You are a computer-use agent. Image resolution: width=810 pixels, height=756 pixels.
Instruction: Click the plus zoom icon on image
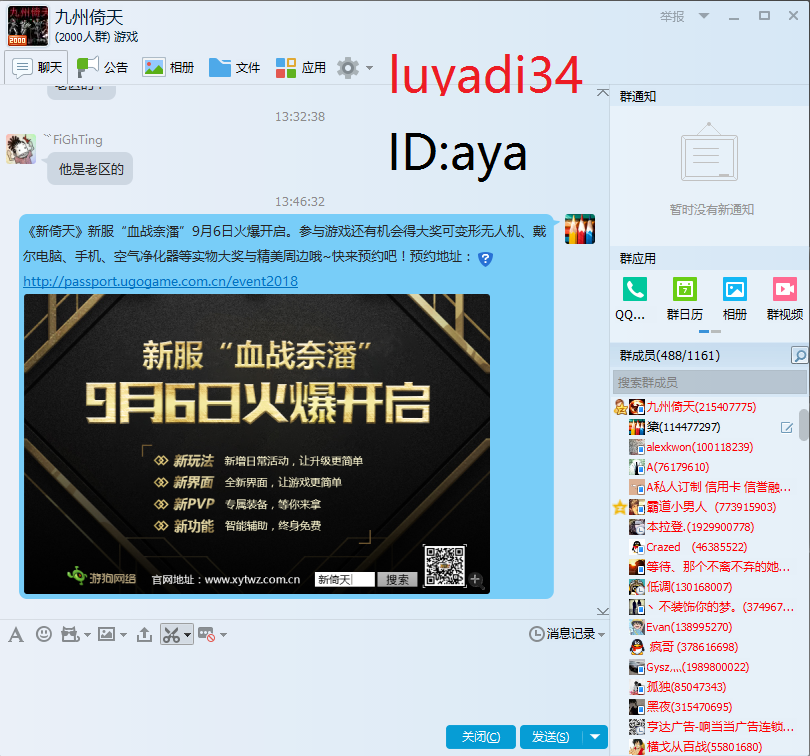point(476,579)
